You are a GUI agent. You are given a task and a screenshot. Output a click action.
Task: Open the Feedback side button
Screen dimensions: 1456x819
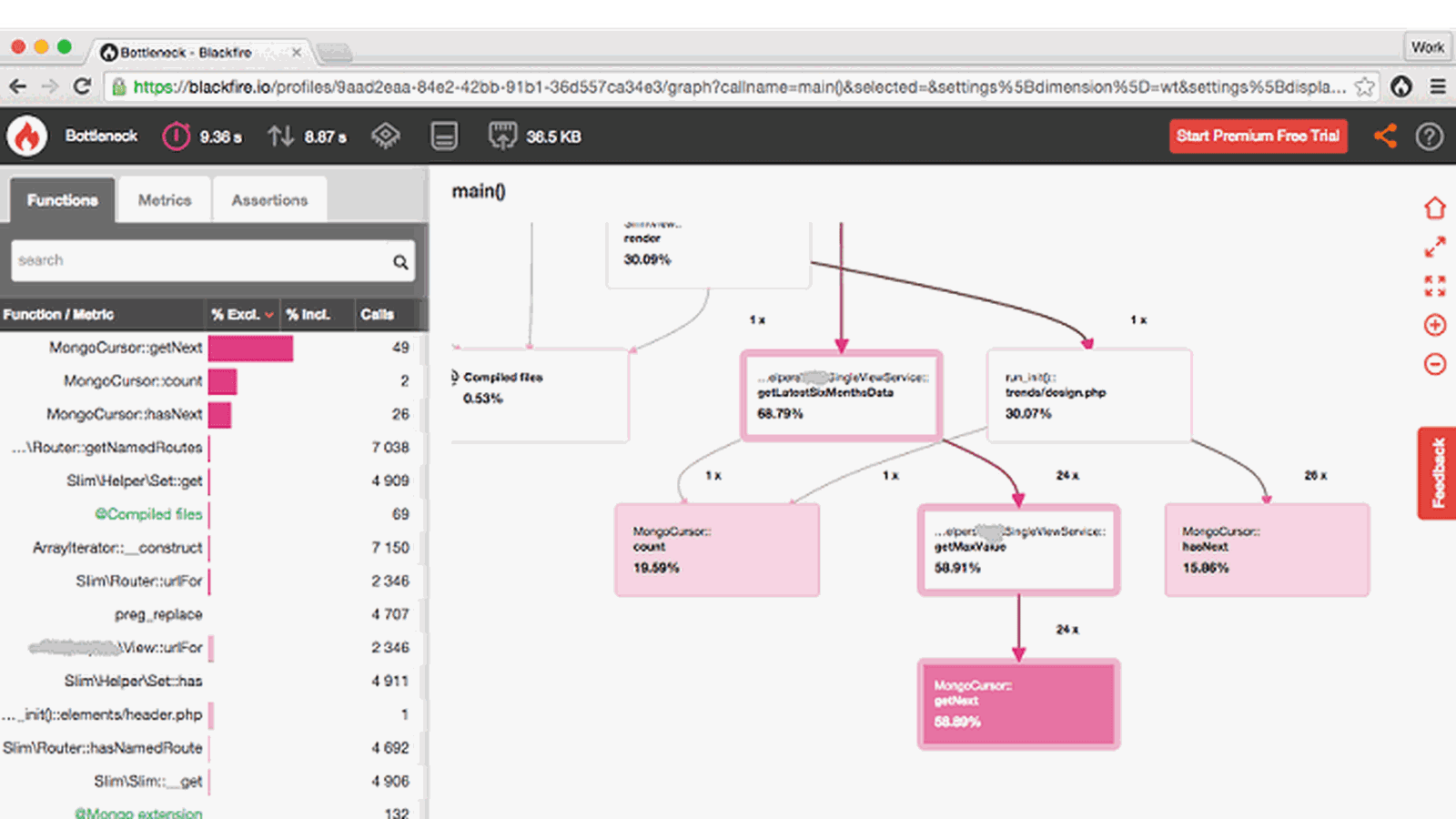coord(1438,473)
